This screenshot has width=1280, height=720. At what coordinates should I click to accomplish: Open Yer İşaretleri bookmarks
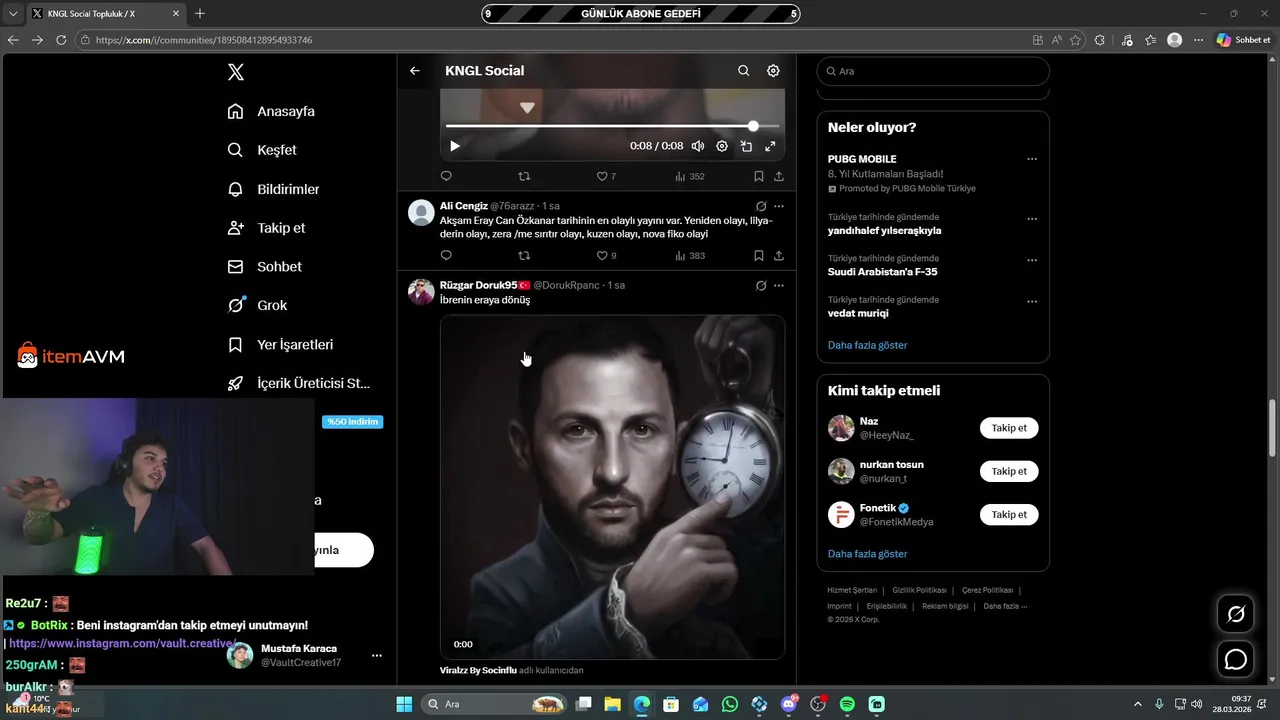click(280, 345)
